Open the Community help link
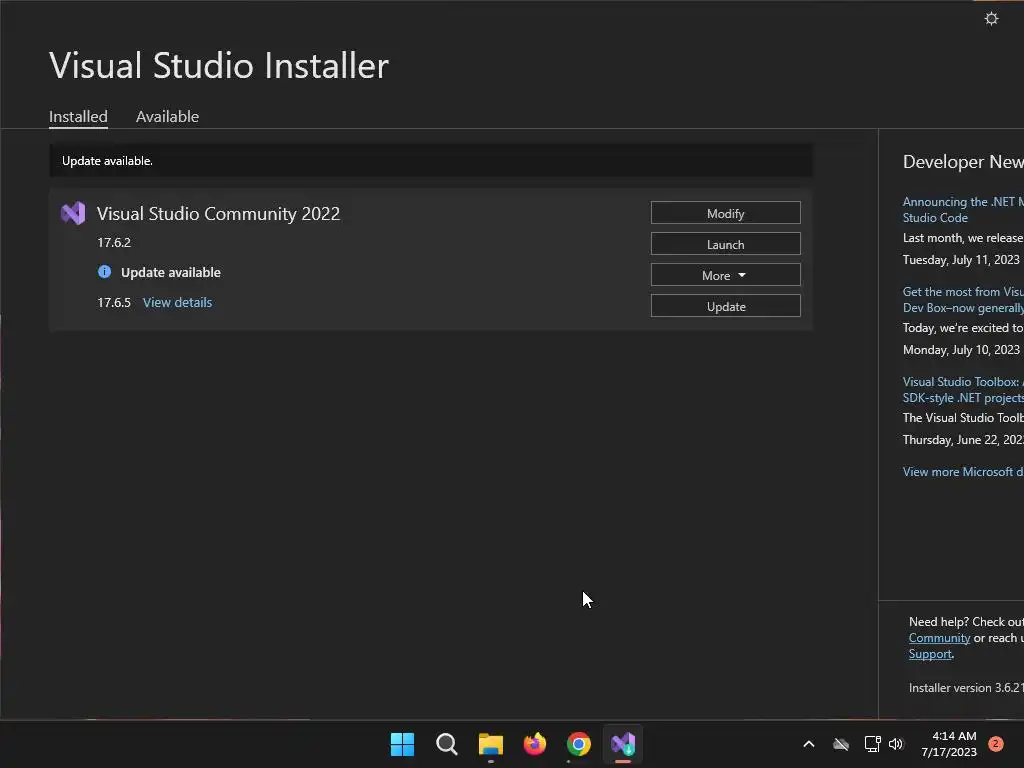This screenshot has width=1024, height=768. (939, 638)
